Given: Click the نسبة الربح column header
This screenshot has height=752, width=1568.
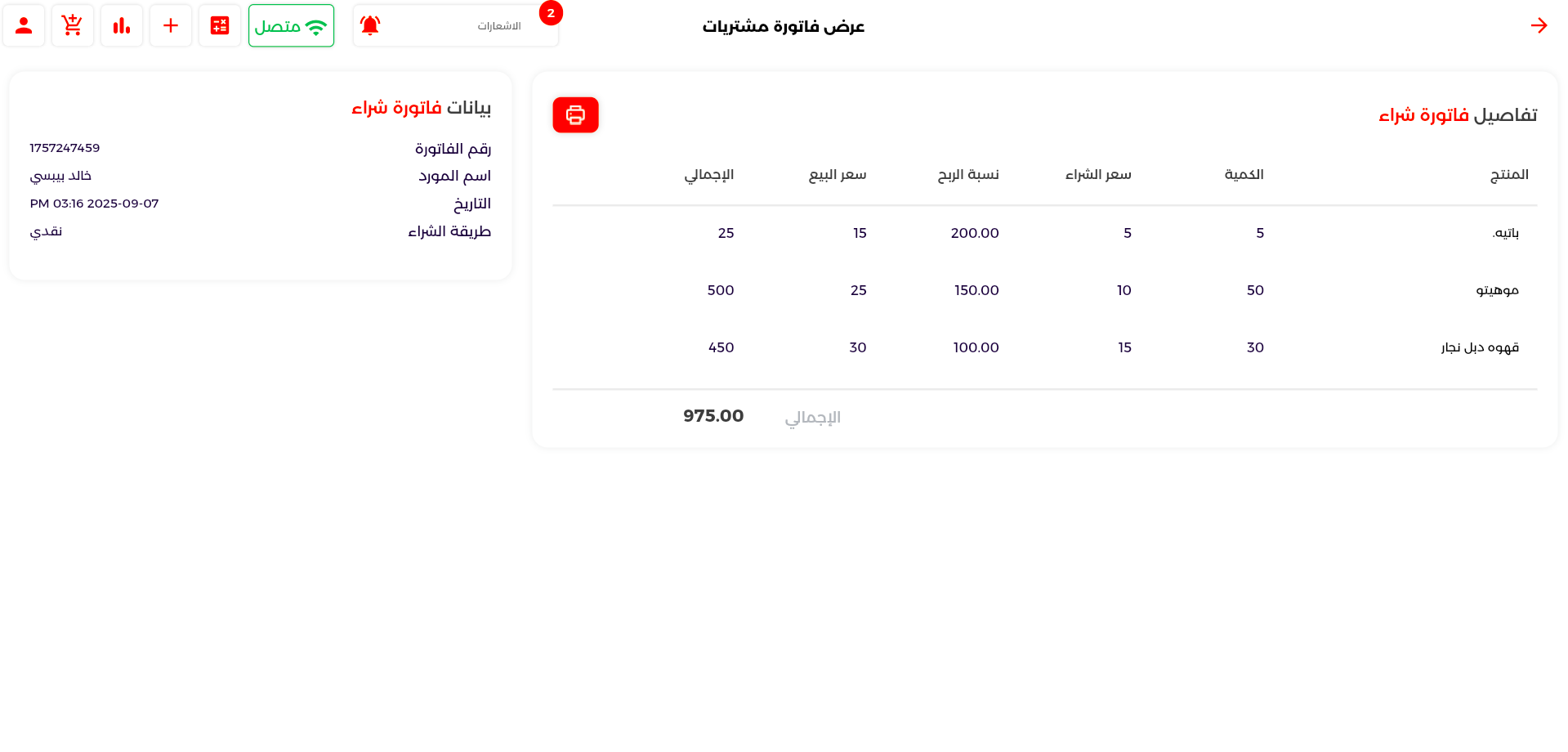Looking at the screenshot, I should tap(967, 174).
